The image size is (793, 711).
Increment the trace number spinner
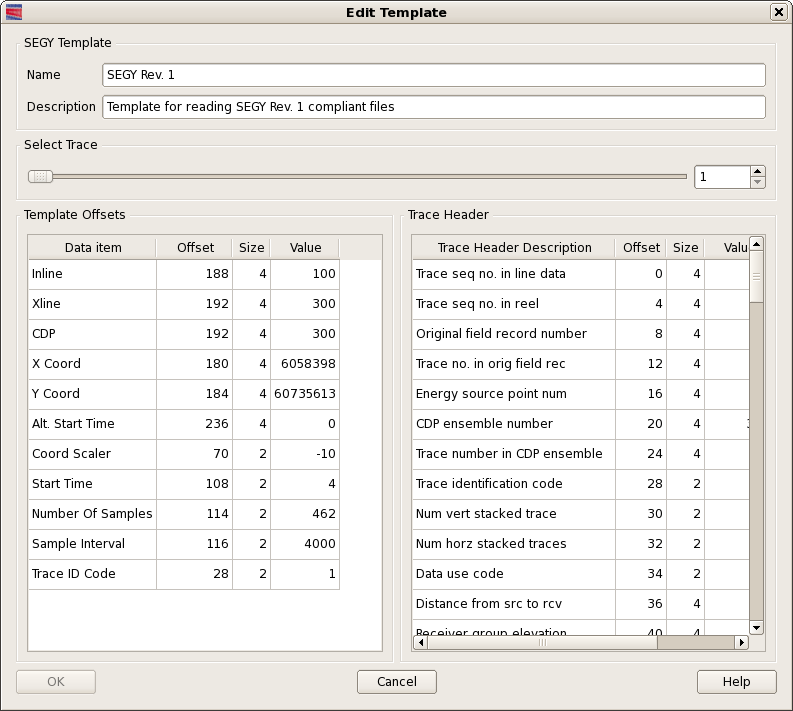pos(757,171)
